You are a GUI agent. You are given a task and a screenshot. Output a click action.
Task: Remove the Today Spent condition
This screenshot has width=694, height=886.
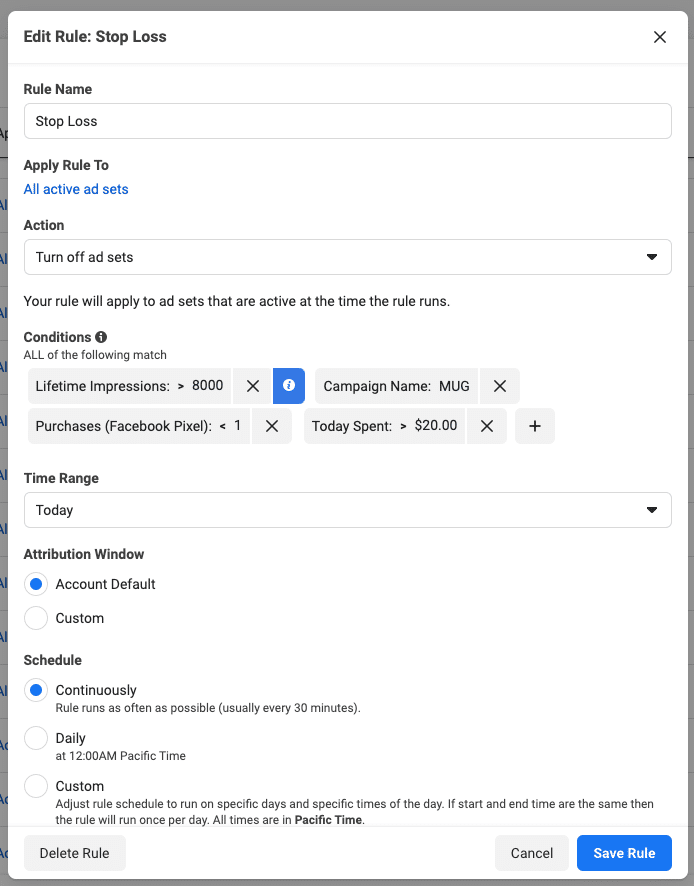[486, 426]
